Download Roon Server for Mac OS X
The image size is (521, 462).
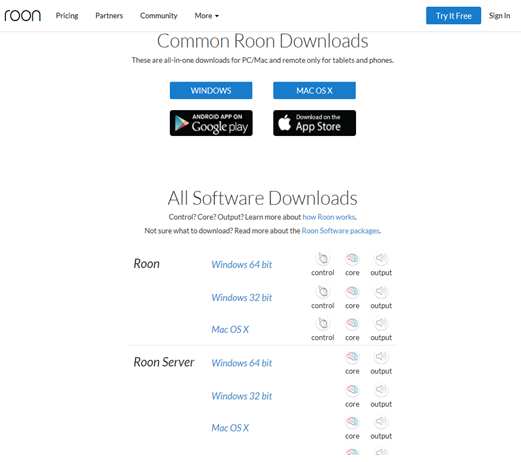pyautogui.click(x=230, y=428)
